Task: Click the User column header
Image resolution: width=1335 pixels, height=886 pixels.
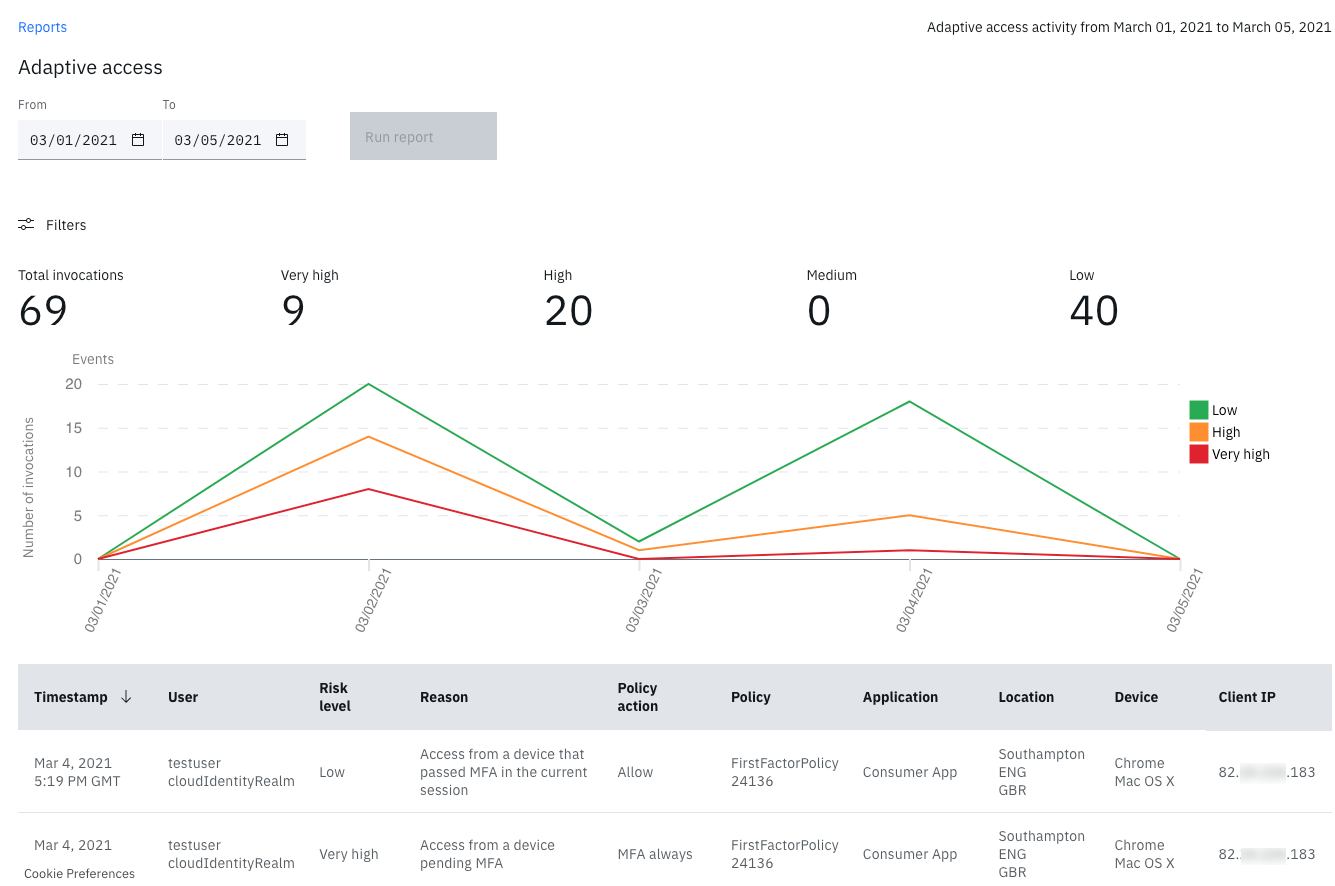Action: coord(183,697)
